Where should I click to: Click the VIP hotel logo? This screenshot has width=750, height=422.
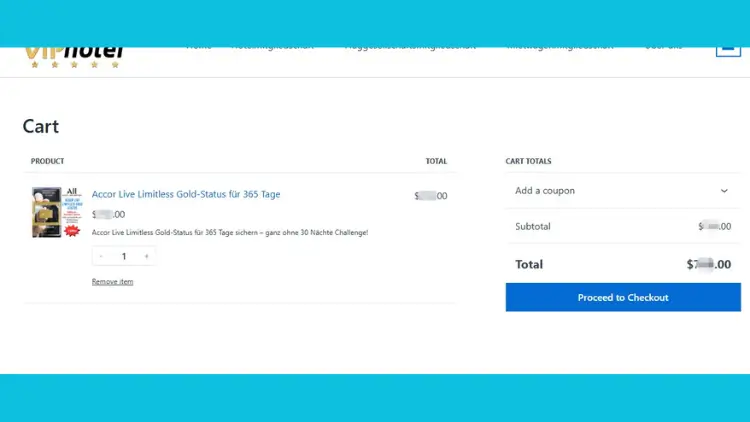point(74,57)
